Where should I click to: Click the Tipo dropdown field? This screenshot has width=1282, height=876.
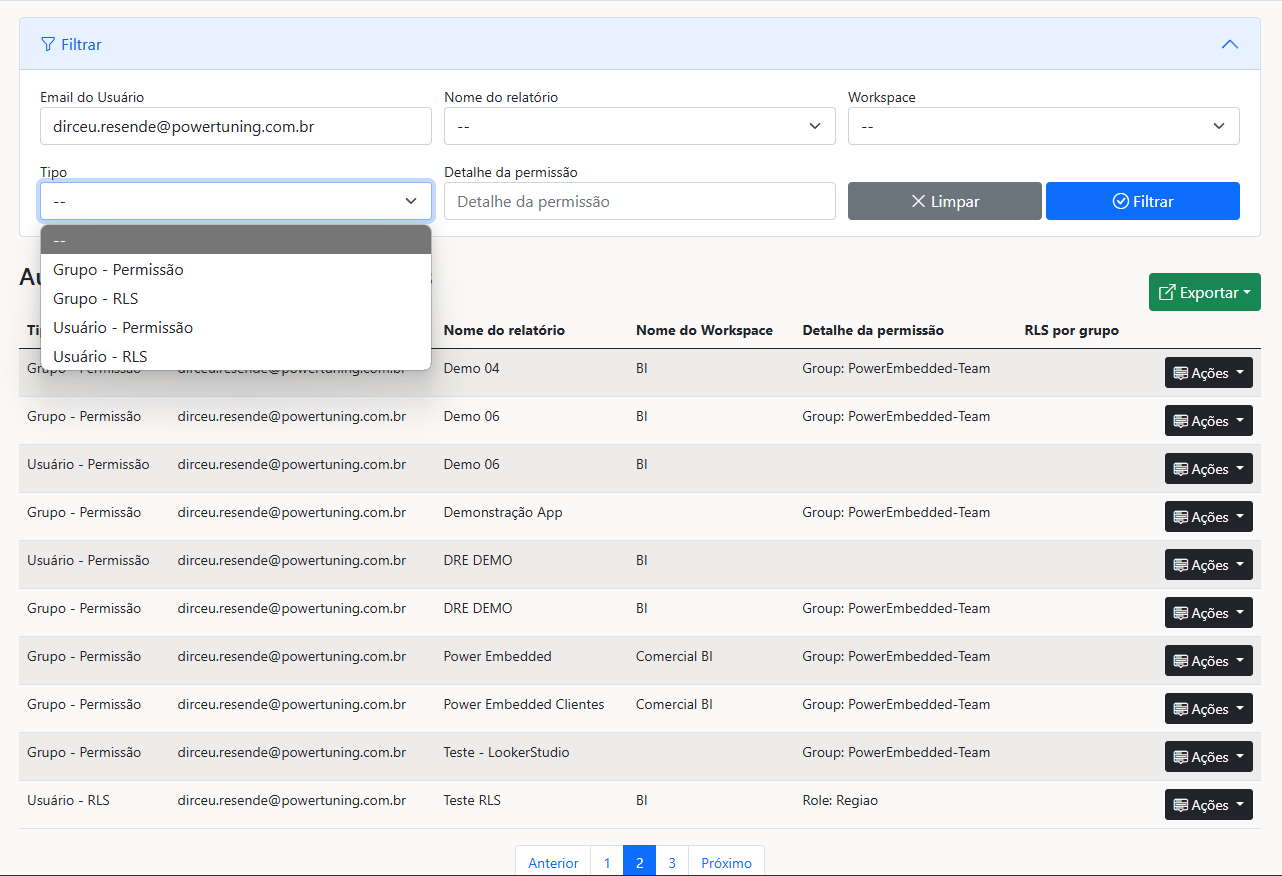(x=235, y=201)
